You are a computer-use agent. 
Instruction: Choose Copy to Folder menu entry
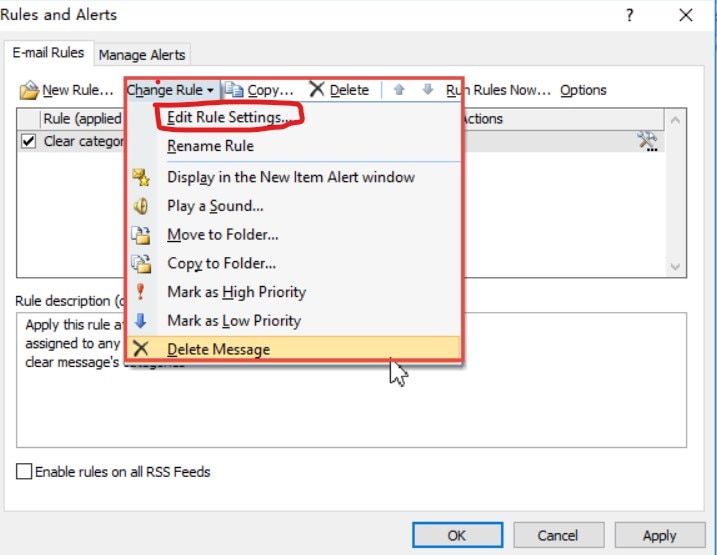click(222, 264)
